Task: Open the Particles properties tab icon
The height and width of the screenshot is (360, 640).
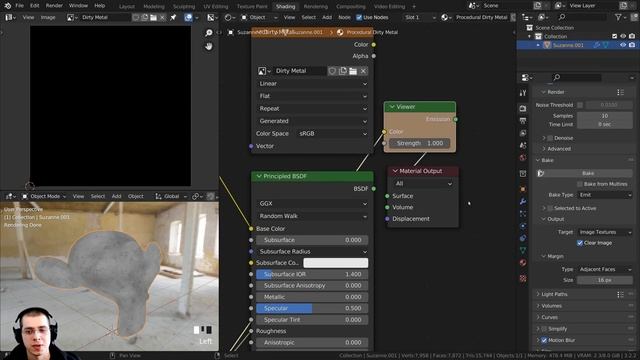Action: point(523,213)
